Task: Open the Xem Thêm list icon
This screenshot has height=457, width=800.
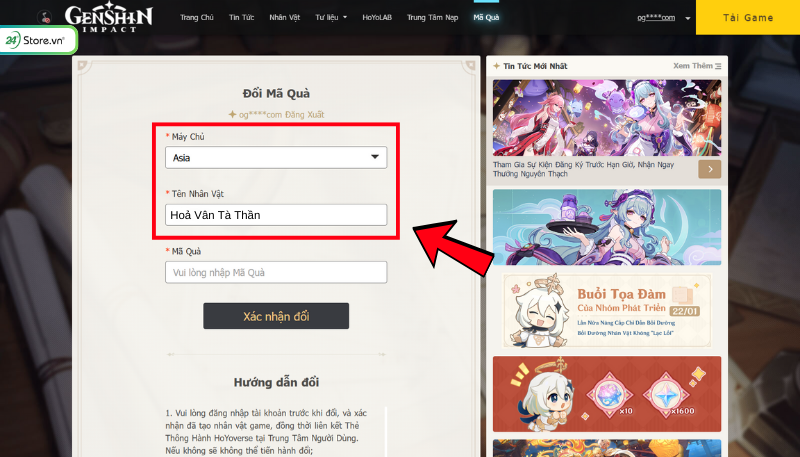Action: pos(718,66)
